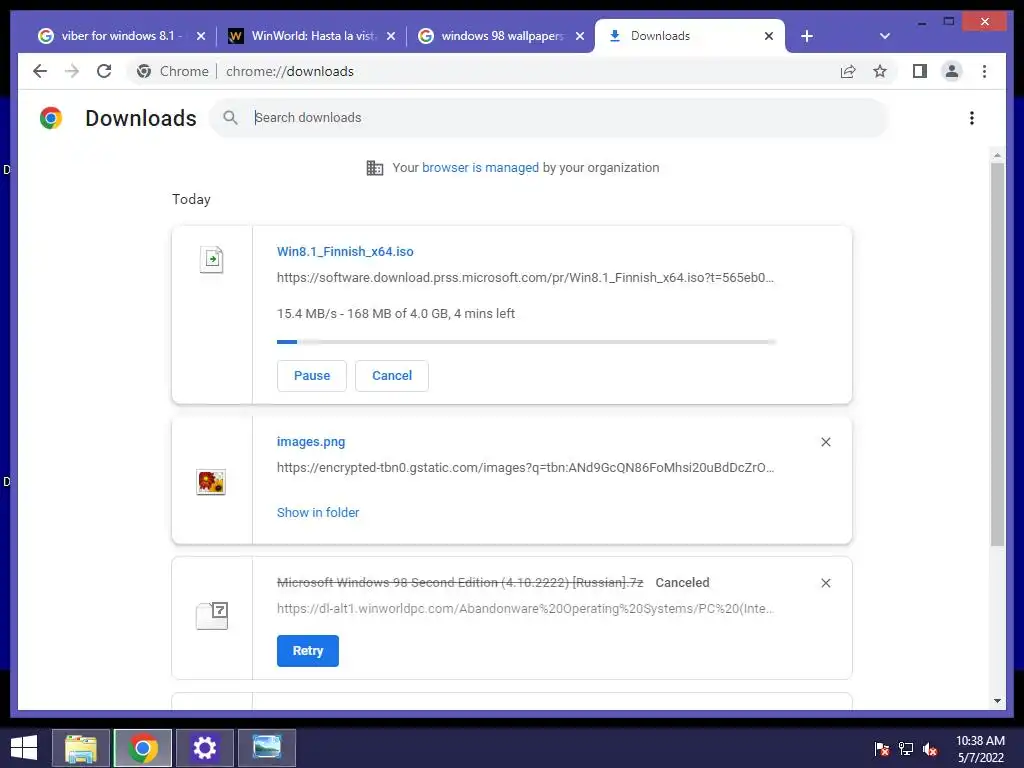Screen dimensions: 1024x768
Task: Open the picture viewer taskbar app
Action: 266,748
